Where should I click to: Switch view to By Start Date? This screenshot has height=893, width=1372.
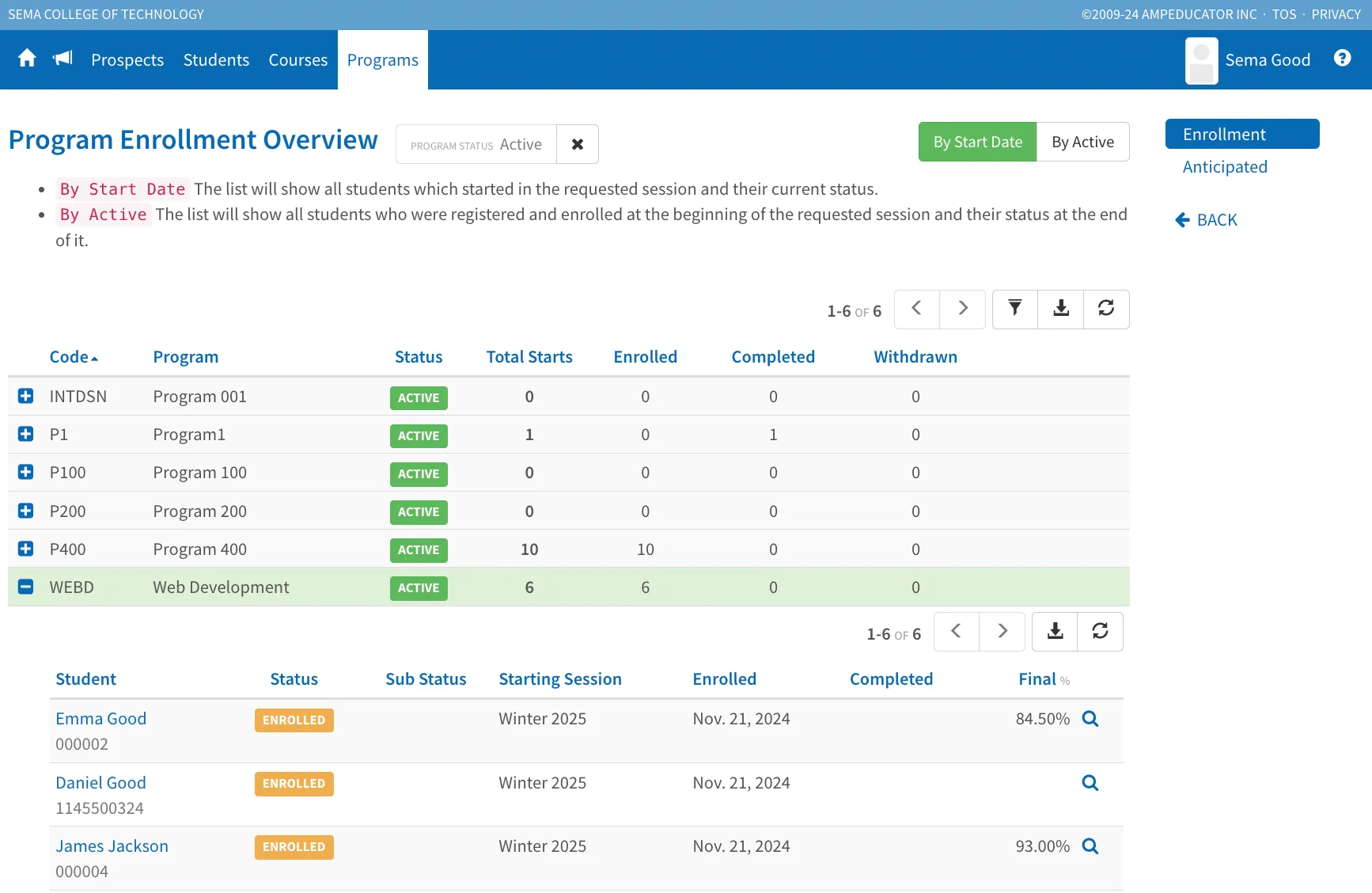tap(978, 142)
